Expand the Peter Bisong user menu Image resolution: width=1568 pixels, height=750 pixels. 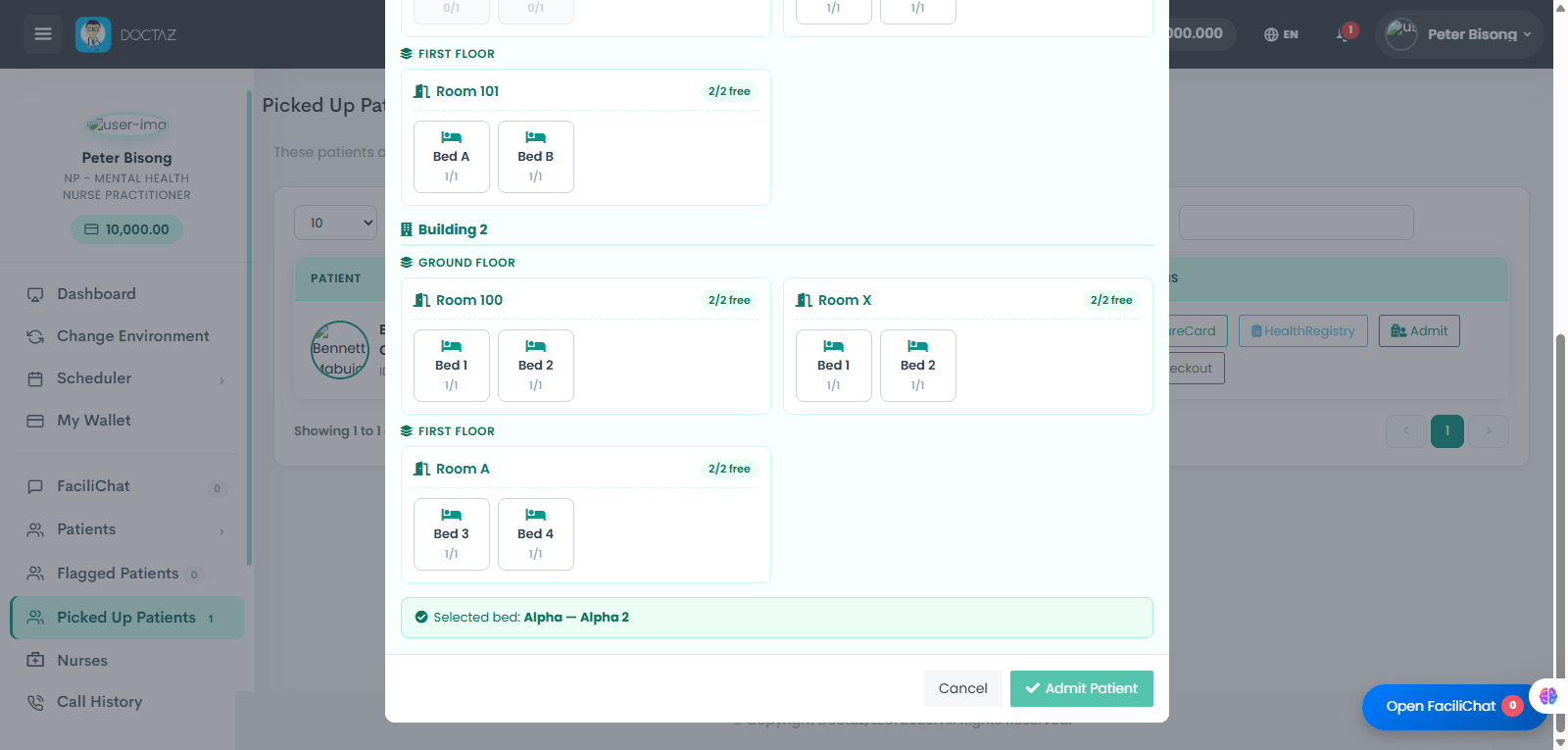click(1459, 34)
